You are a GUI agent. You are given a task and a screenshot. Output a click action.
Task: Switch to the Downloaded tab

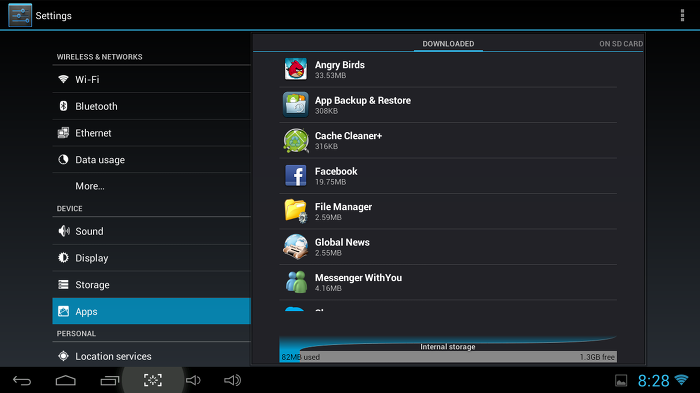point(448,44)
